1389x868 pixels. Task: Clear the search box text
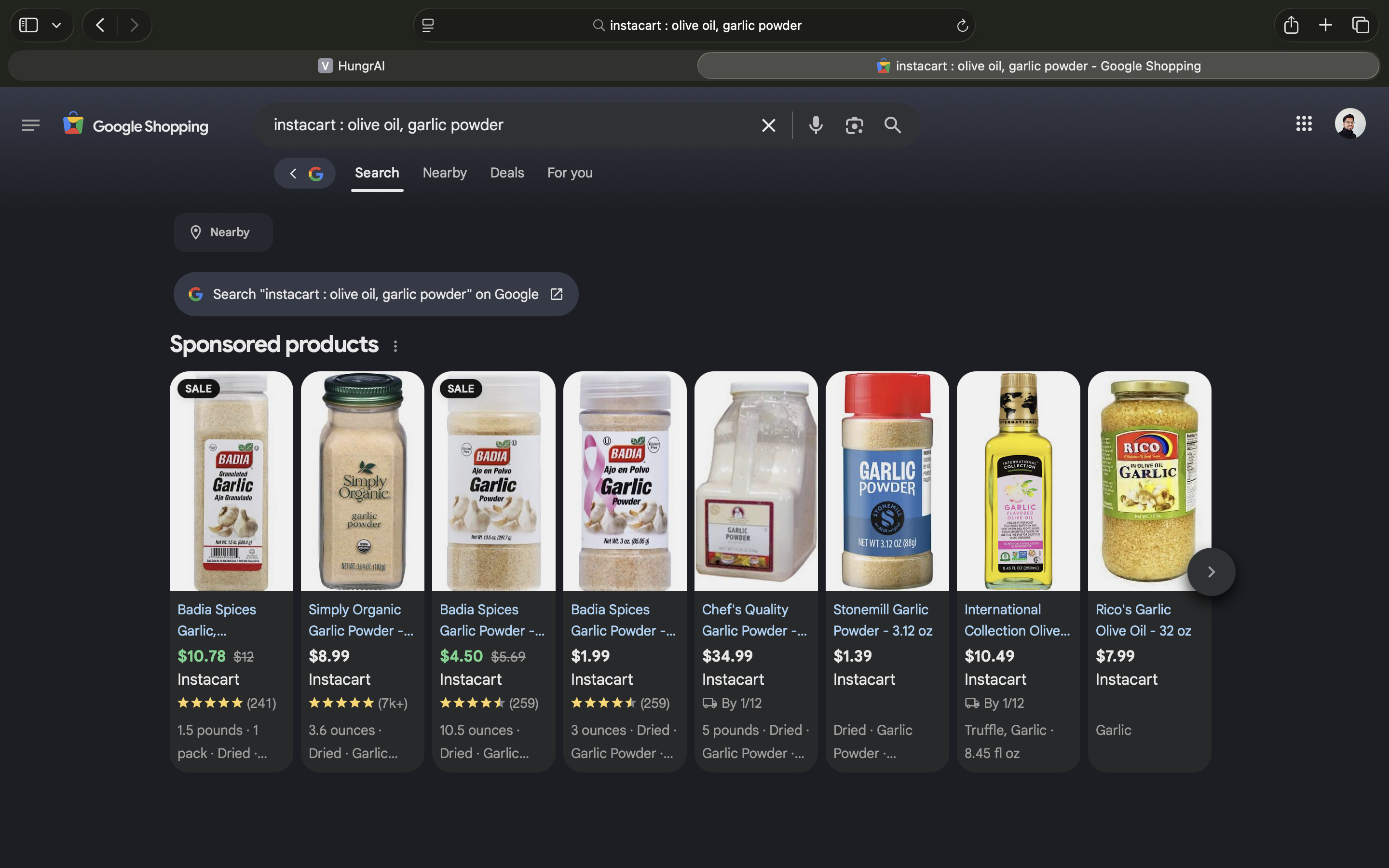click(768, 125)
